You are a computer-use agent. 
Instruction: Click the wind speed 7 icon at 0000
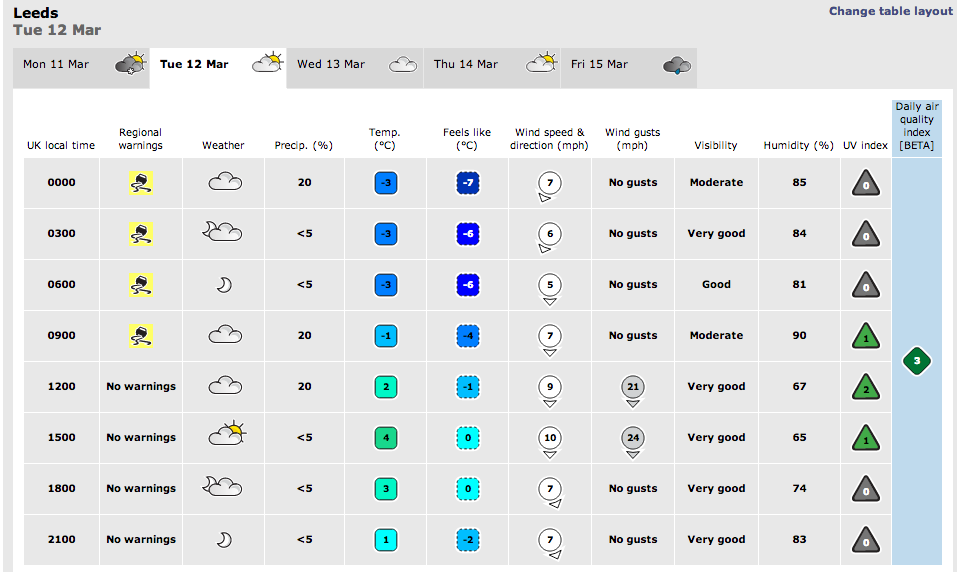(549, 186)
